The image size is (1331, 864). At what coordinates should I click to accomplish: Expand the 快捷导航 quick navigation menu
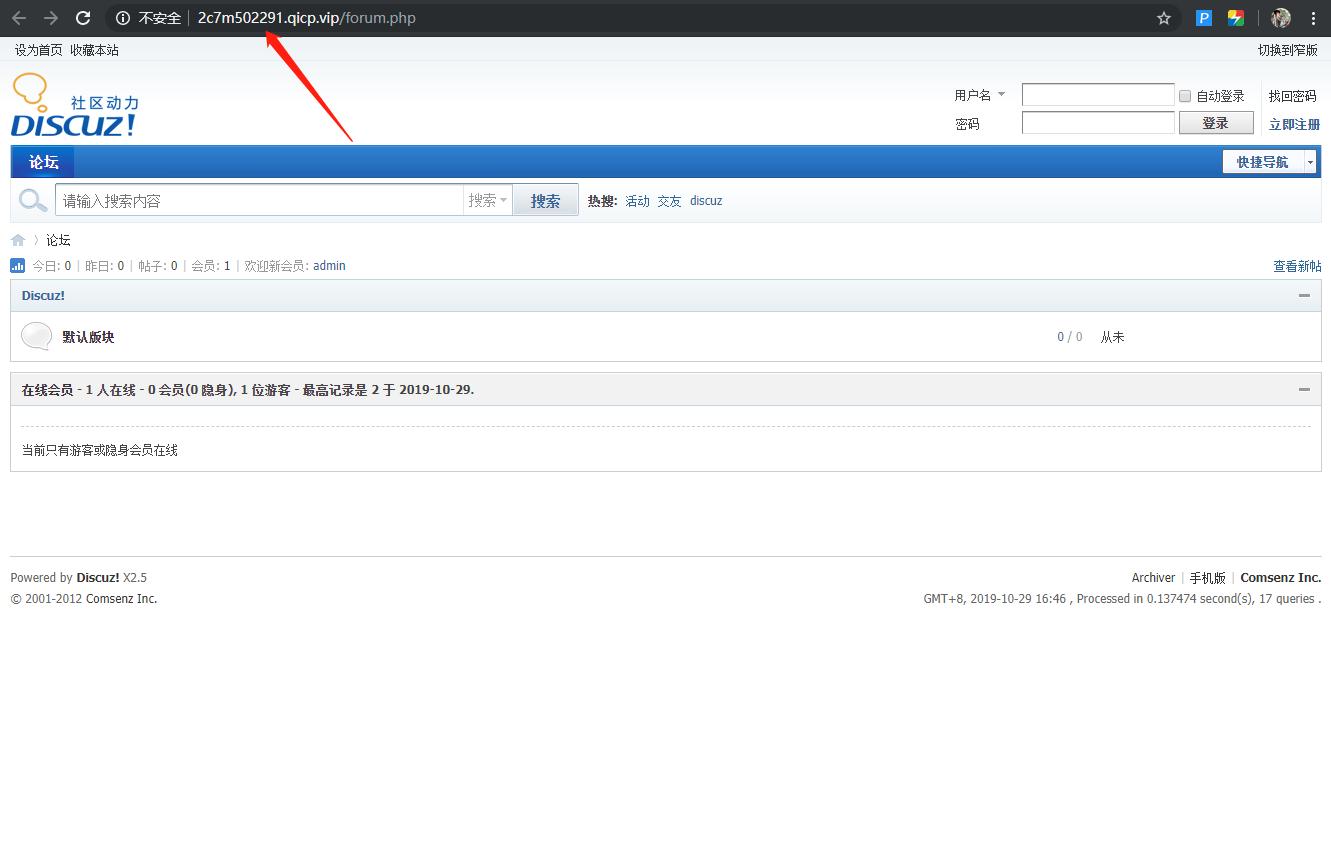(x=1269, y=162)
